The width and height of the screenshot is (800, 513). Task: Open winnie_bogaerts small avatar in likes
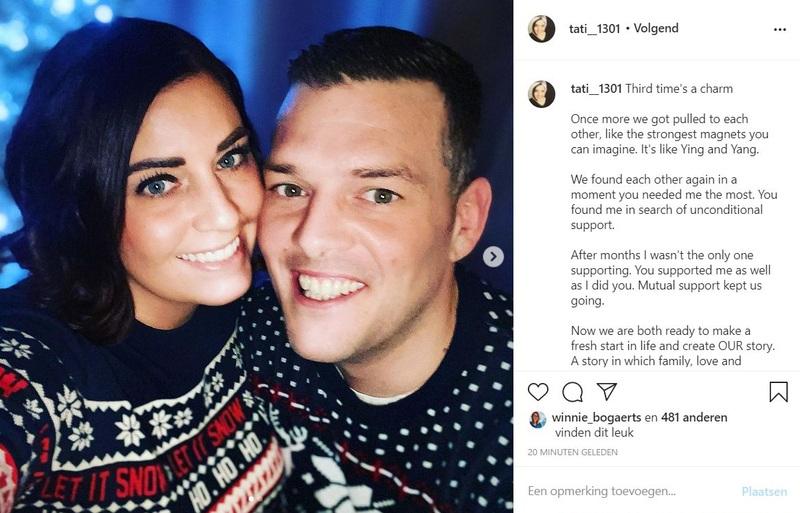pyautogui.click(x=538, y=420)
